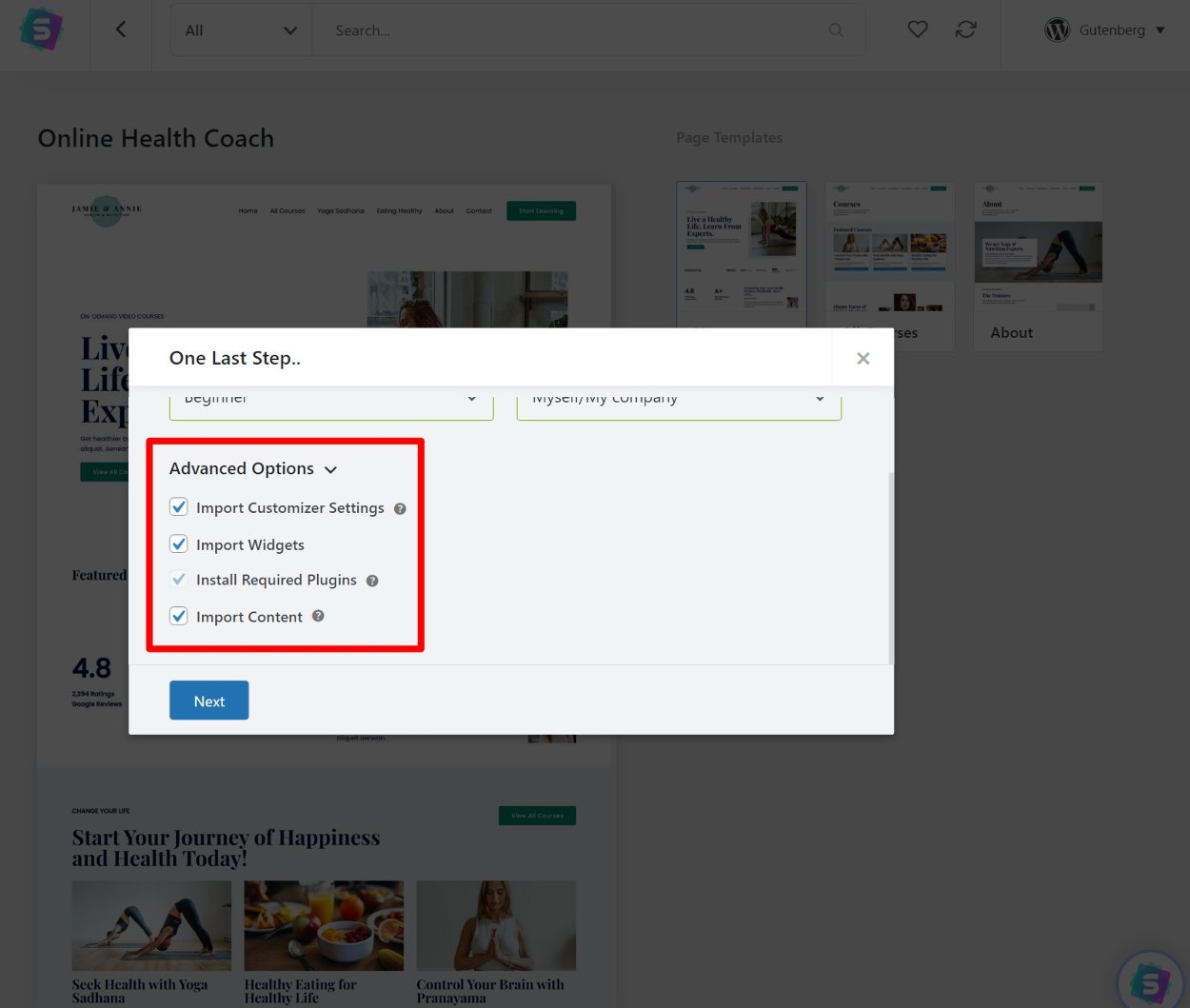Click All Courses link in site preview
The image size is (1190, 1008).
point(288,211)
